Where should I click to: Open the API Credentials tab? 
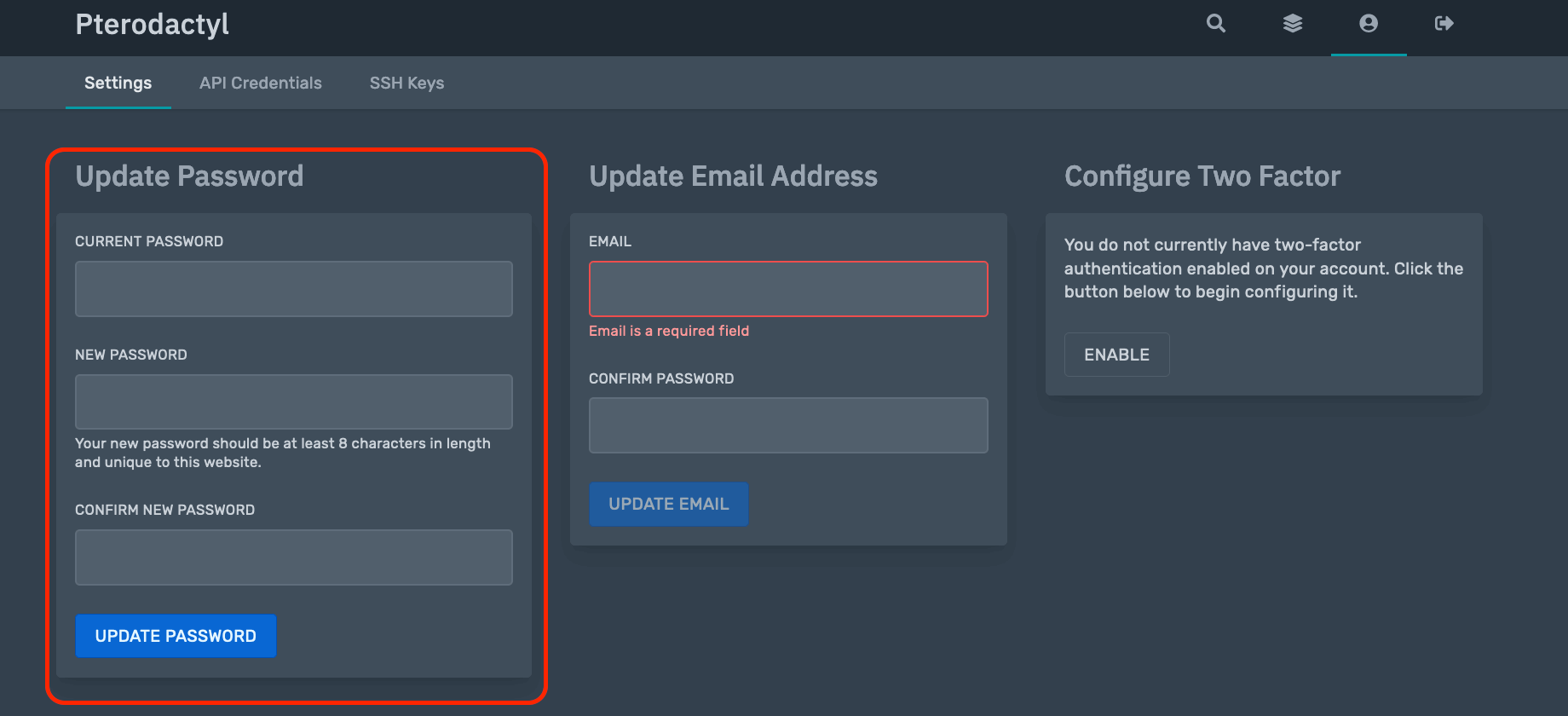pos(261,83)
